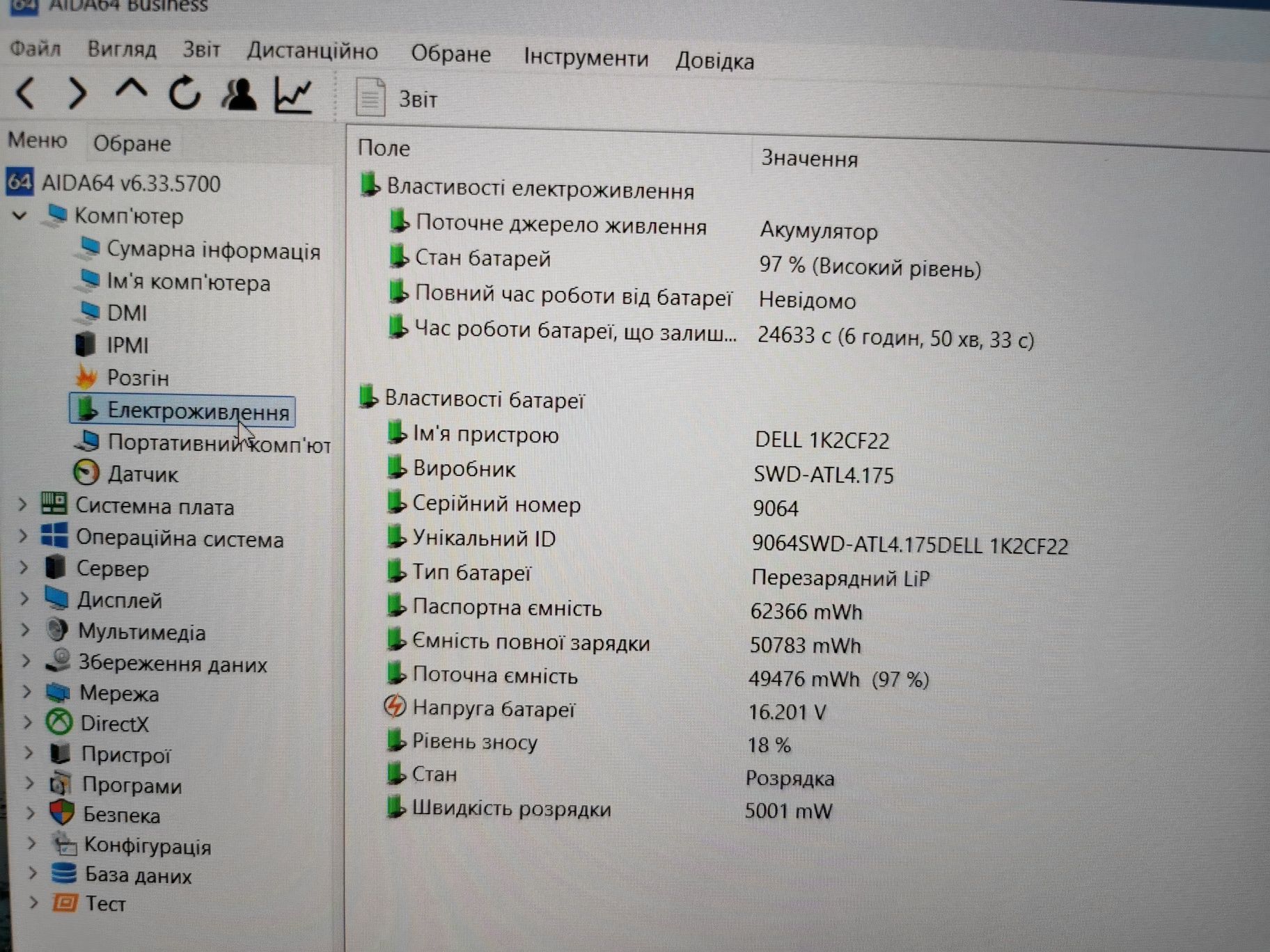The width and height of the screenshot is (1270, 952).
Task: Select the Програми tree item
Action: (132, 785)
